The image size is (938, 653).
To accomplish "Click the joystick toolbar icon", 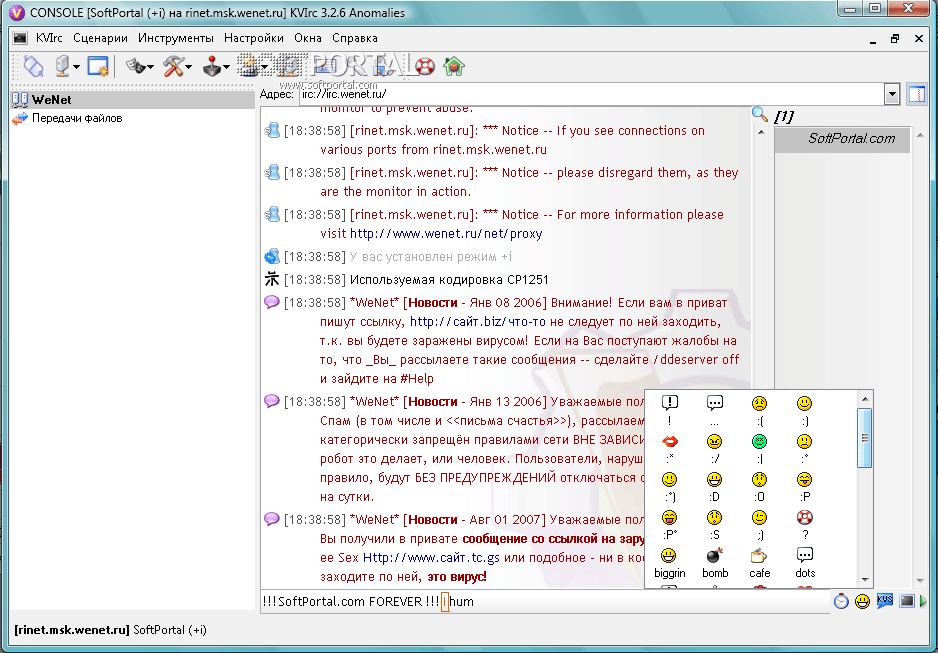I will pyautogui.click(x=212, y=66).
